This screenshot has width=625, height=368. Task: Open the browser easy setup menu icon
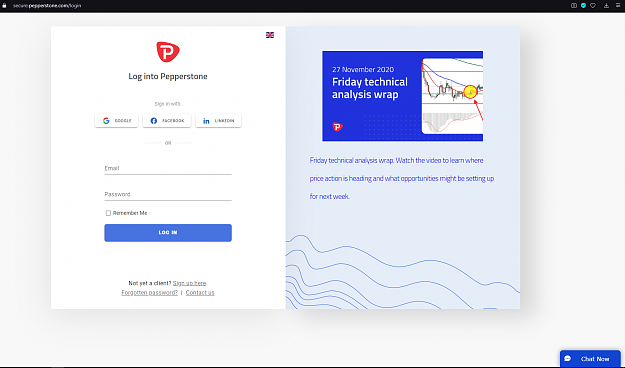point(618,6)
